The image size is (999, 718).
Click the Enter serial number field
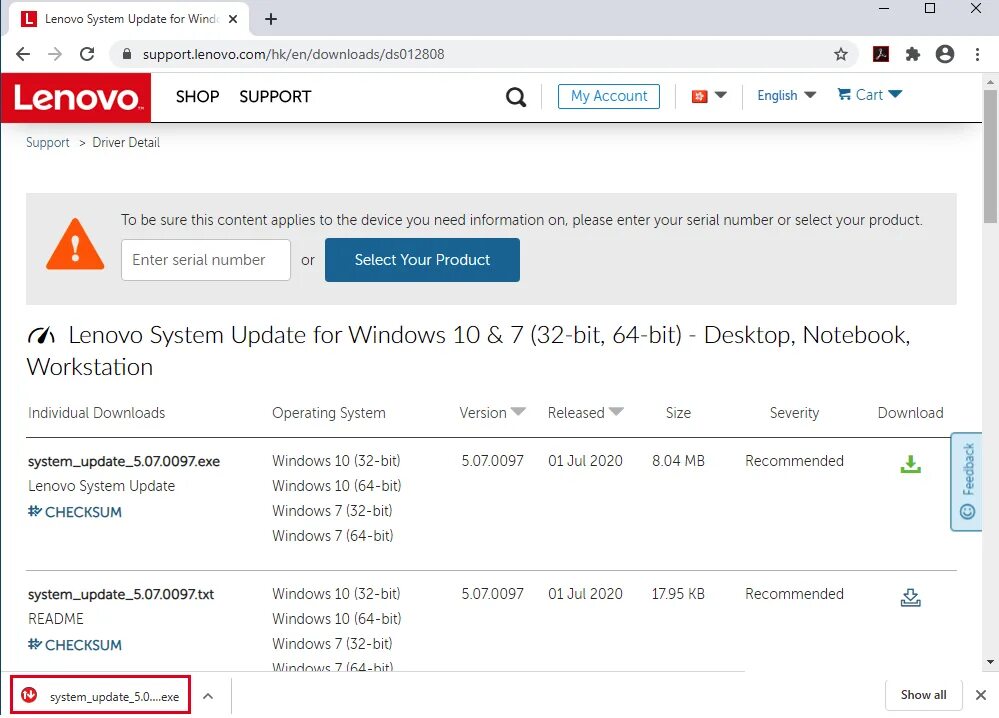coord(206,260)
